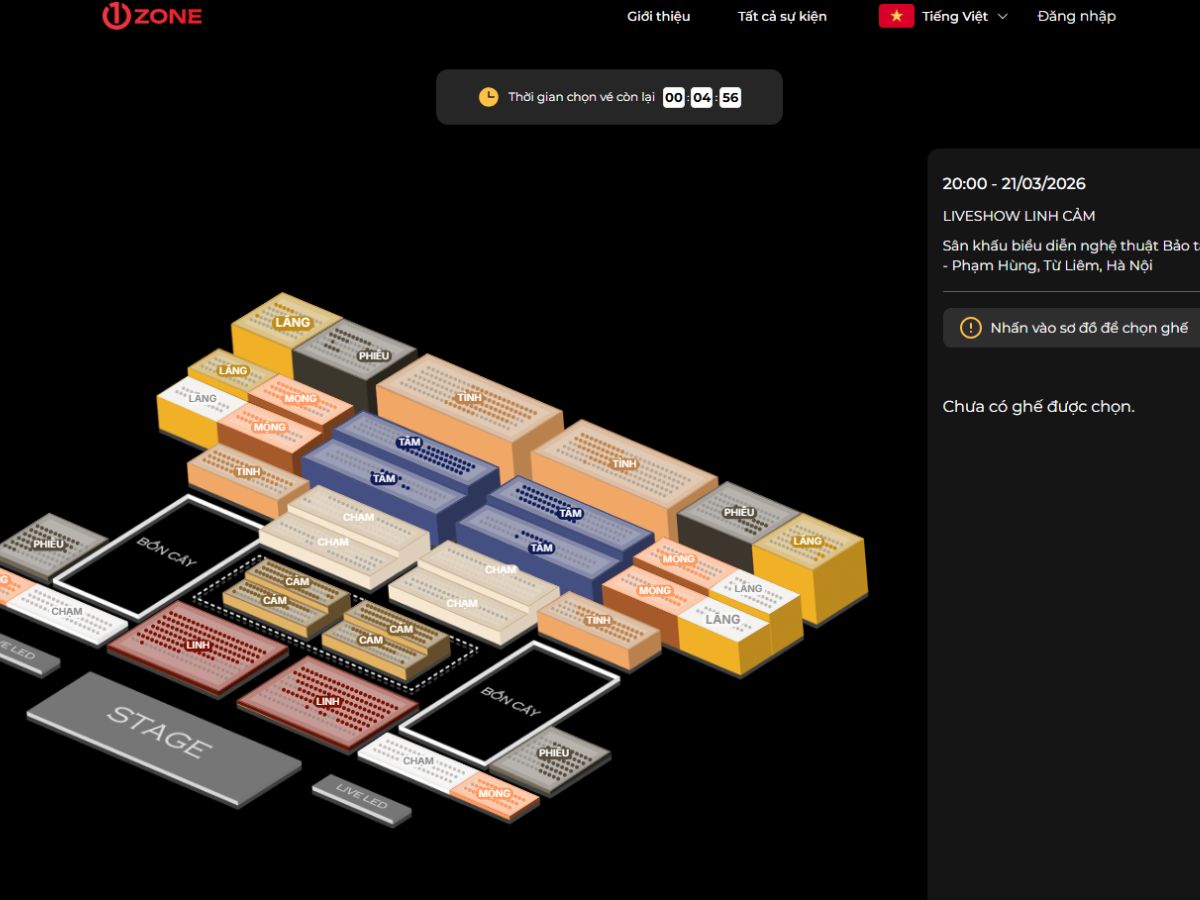Pick the TÌNH zone beside the top PHIÊU block
This screenshot has height=900, width=1200.
click(x=468, y=397)
